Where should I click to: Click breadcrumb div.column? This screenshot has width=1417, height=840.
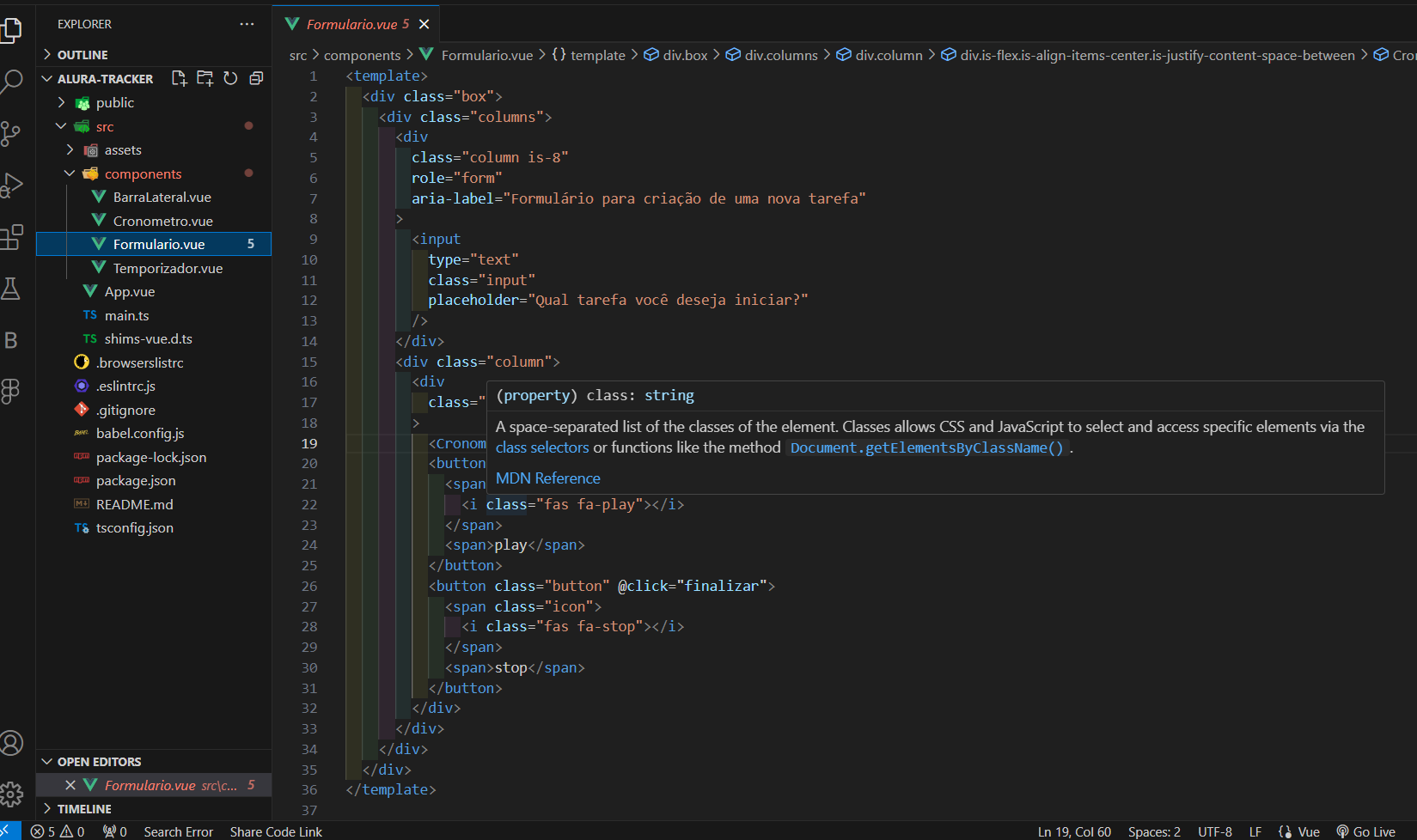tap(879, 55)
